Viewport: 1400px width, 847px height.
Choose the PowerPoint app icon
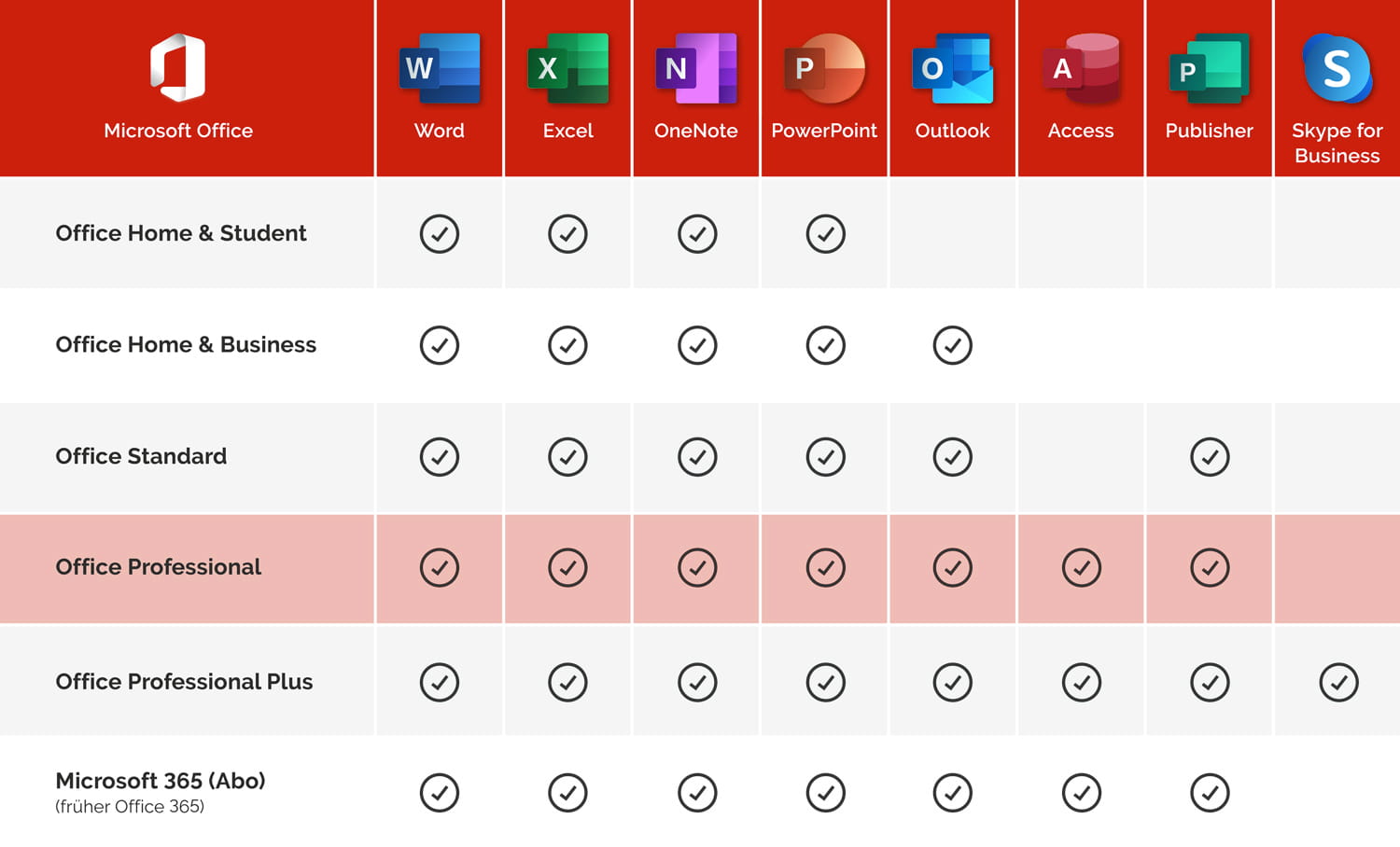coord(824,68)
